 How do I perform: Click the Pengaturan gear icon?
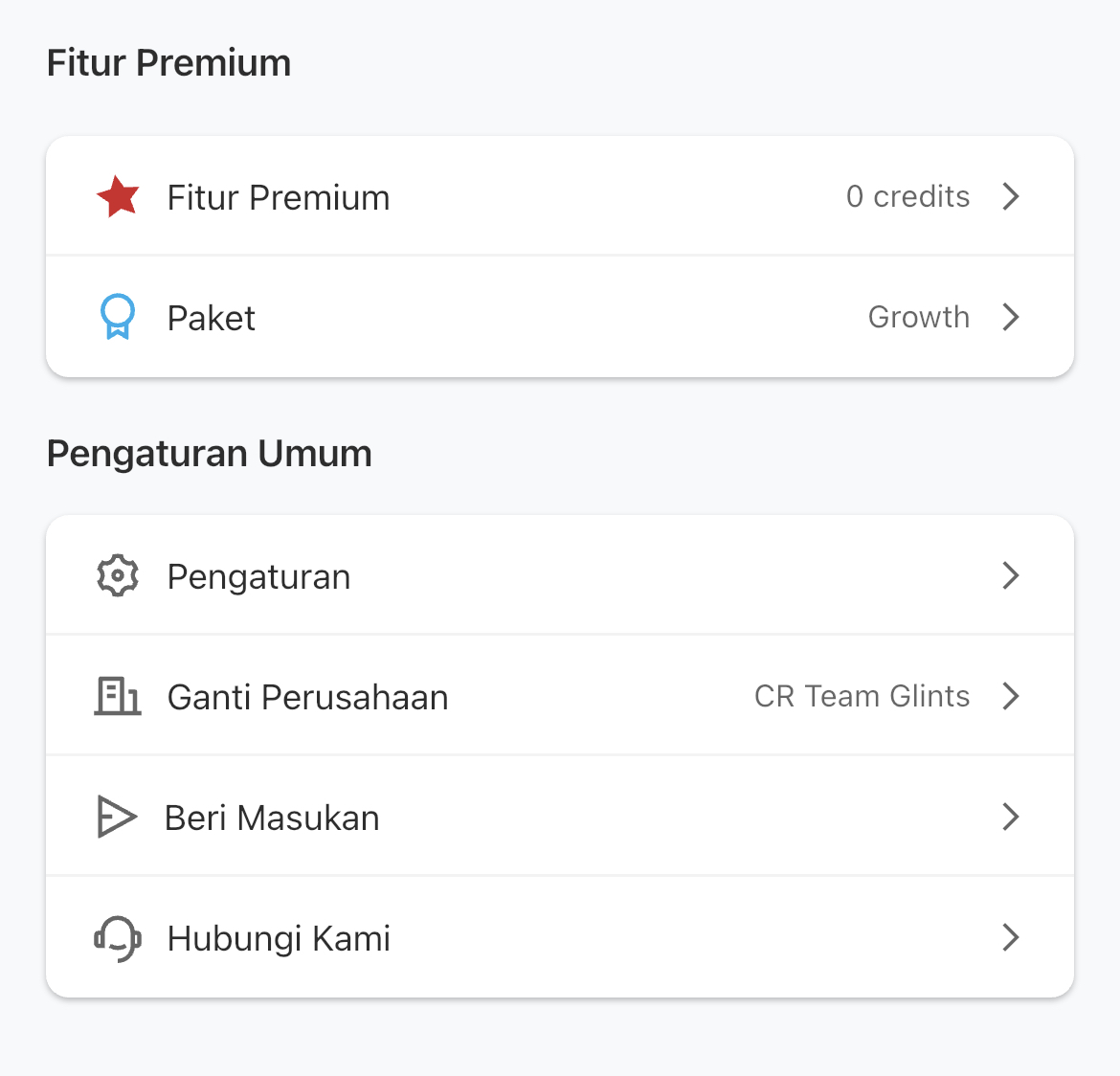(x=117, y=575)
